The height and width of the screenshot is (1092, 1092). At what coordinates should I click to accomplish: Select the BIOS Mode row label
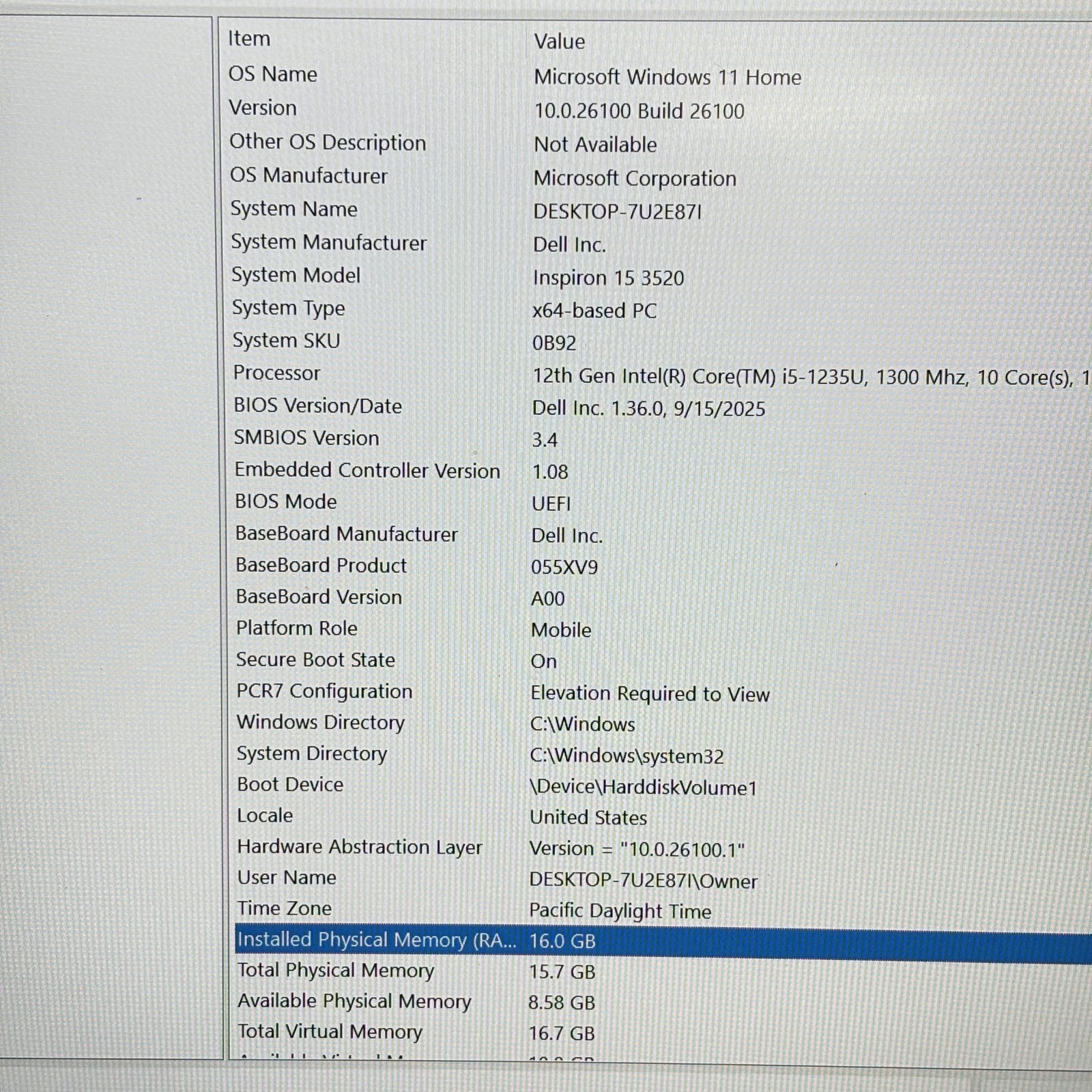pos(285,502)
